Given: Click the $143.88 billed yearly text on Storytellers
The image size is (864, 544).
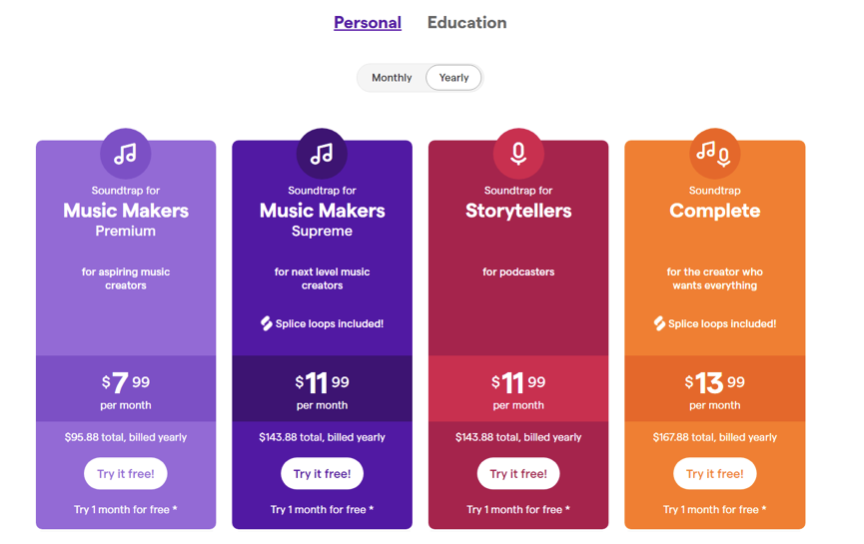Looking at the screenshot, I should pyautogui.click(x=518, y=438).
